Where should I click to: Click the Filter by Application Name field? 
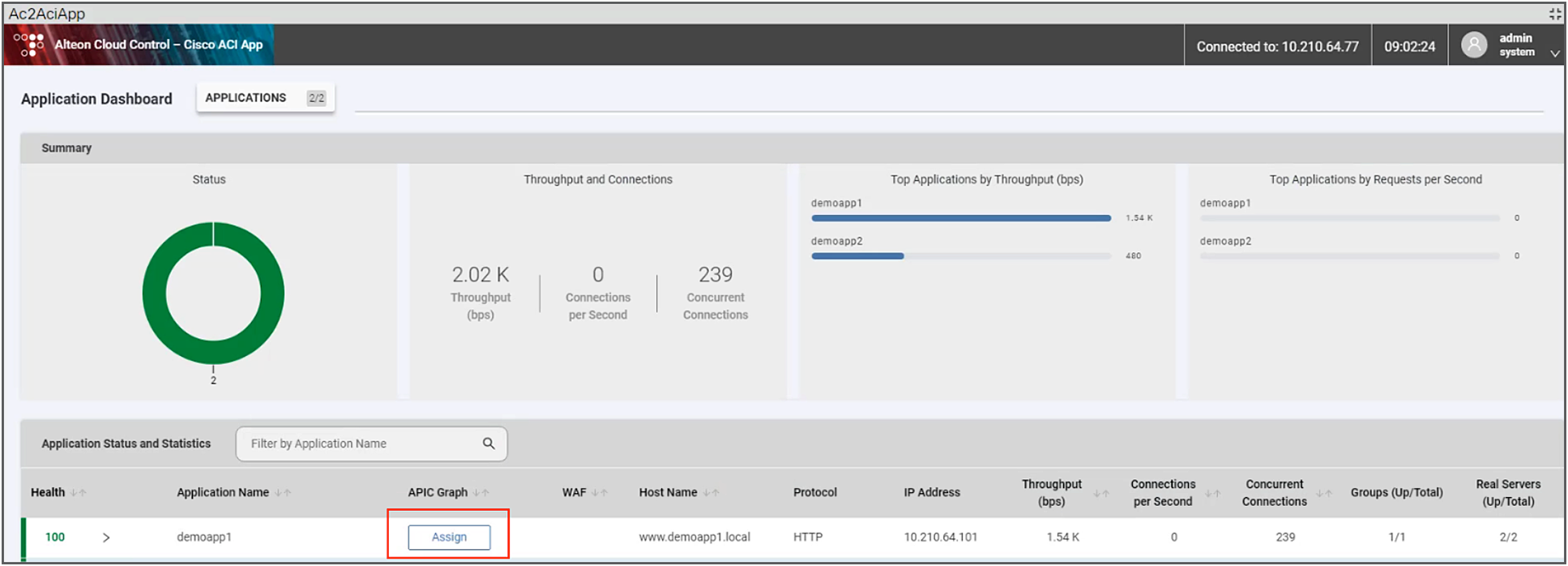click(371, 444)
